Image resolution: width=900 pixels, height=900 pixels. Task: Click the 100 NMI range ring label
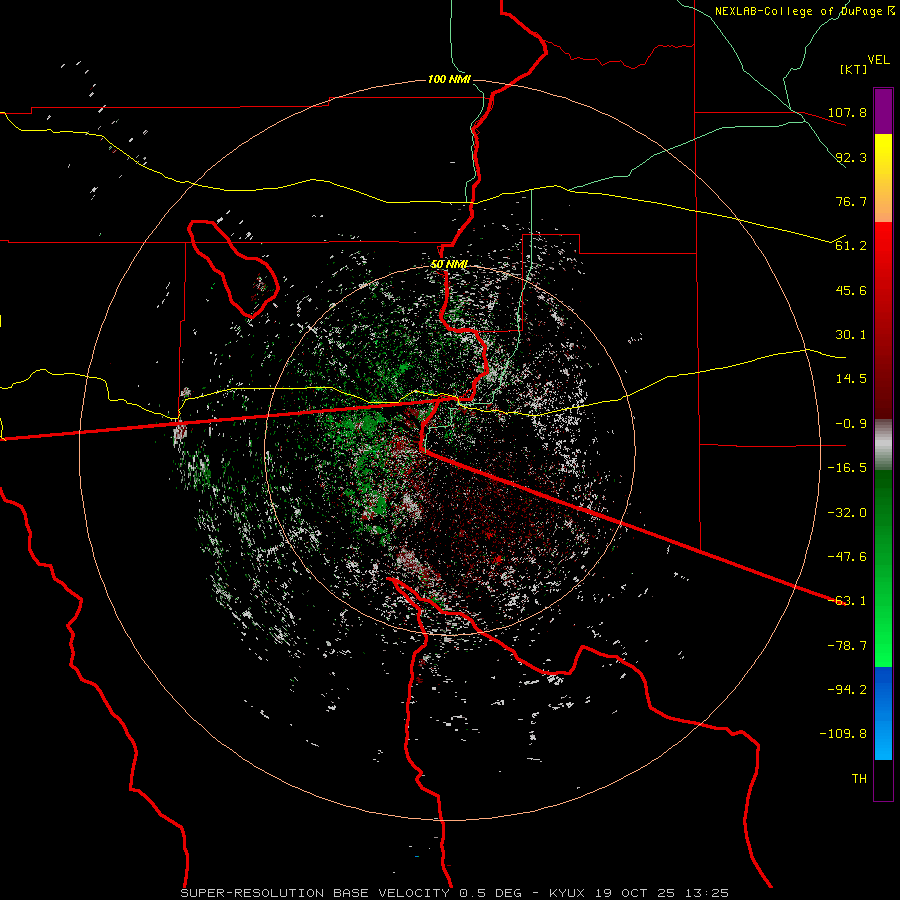coord(449,79)
